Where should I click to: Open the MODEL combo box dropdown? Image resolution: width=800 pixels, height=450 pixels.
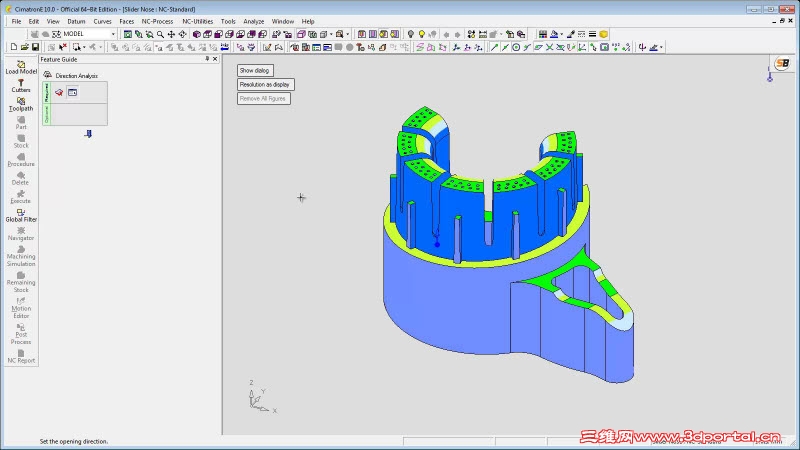pos(113,34)
